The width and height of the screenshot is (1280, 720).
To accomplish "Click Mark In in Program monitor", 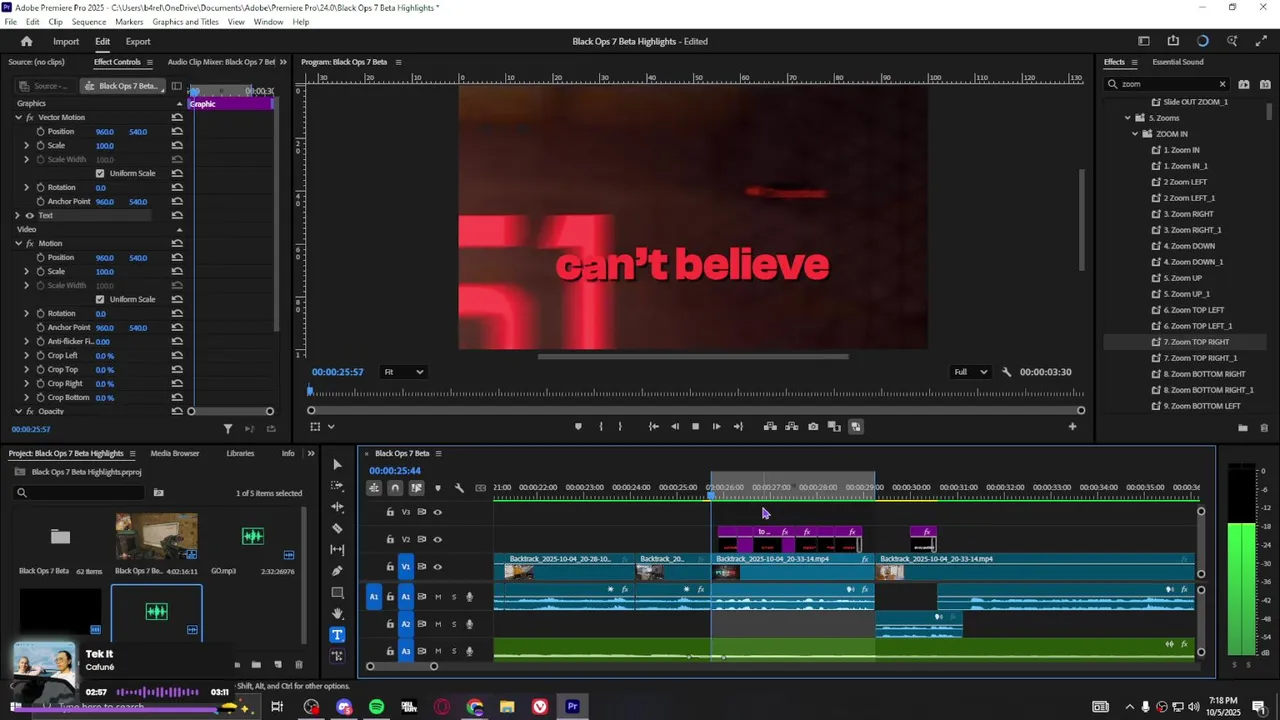I will [x=600, y=426].
